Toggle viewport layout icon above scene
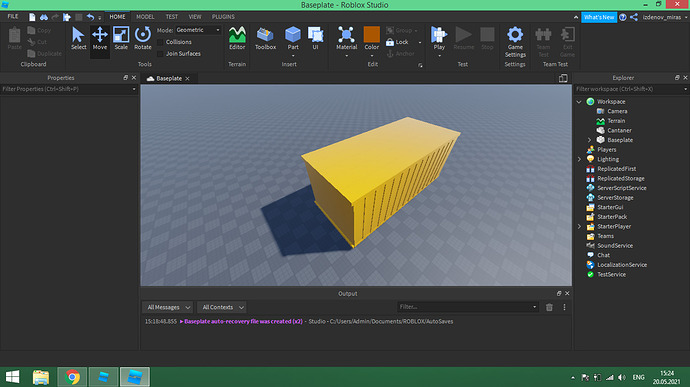Viewport: 690px width, 387px height. click(563, 78)
